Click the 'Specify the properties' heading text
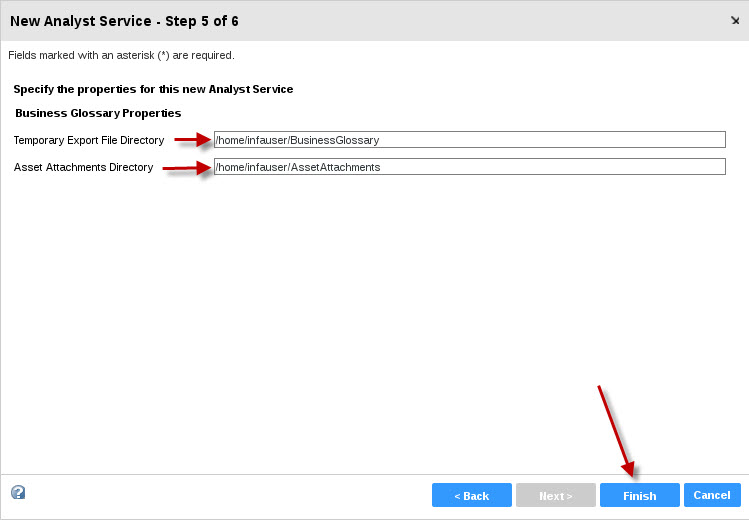The image size is (749, 520). (x=153, y=89)
